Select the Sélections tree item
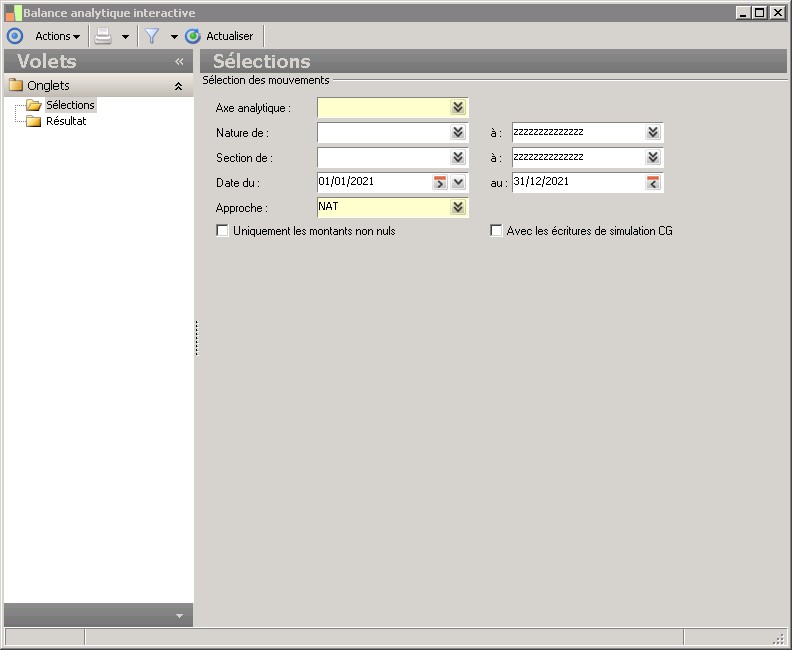The height and width of the screenshot is (650, 792). 70,105
